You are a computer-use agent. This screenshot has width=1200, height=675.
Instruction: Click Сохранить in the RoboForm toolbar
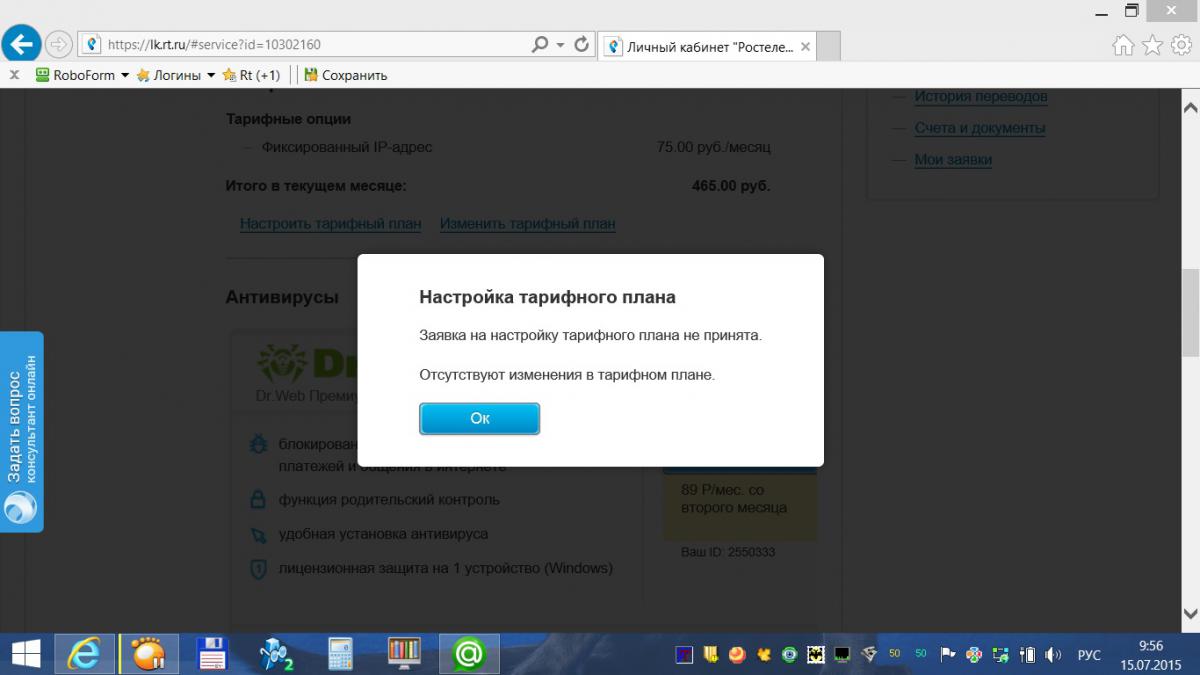(x=345, y=75)
